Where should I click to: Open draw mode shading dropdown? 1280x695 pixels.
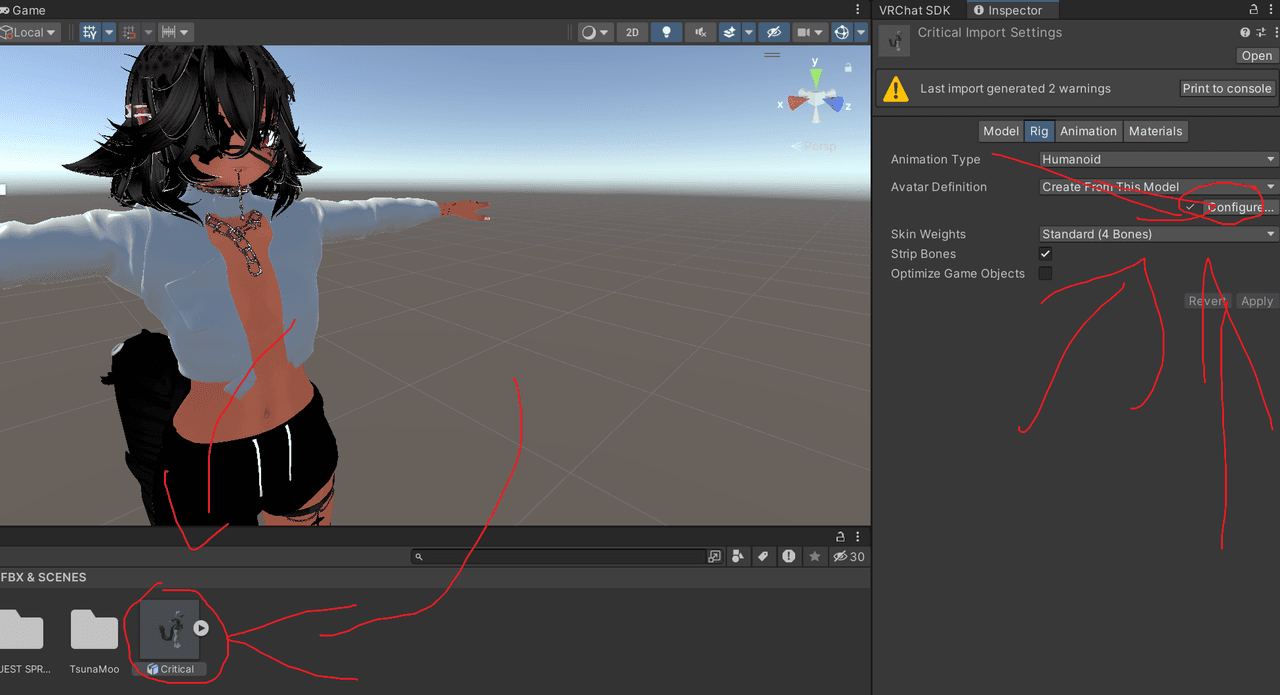[595, 32]
